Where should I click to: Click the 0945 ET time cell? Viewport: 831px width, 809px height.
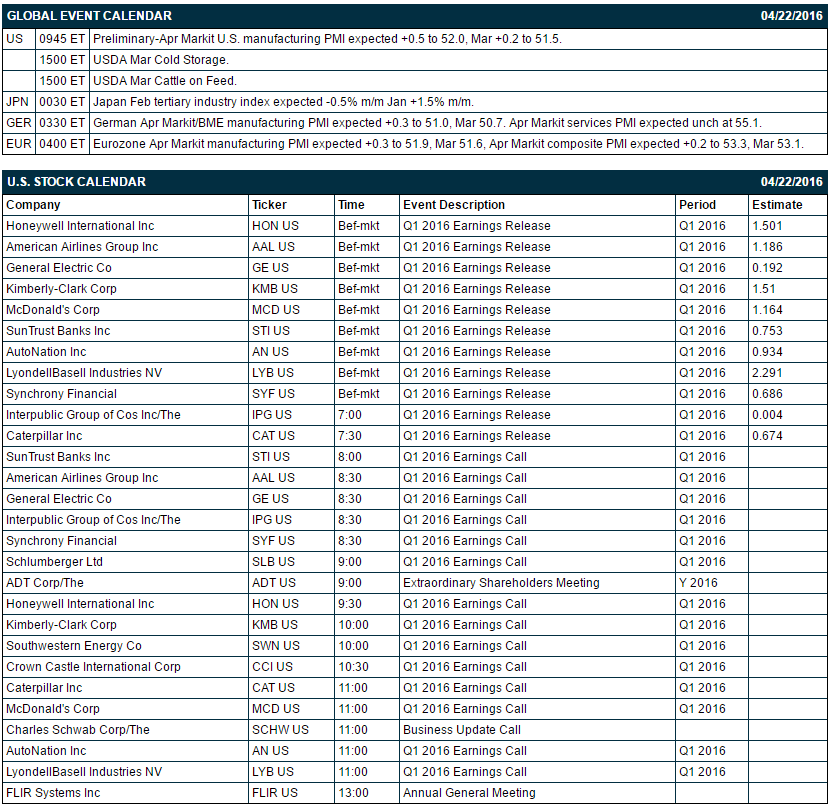coord(62,39)
